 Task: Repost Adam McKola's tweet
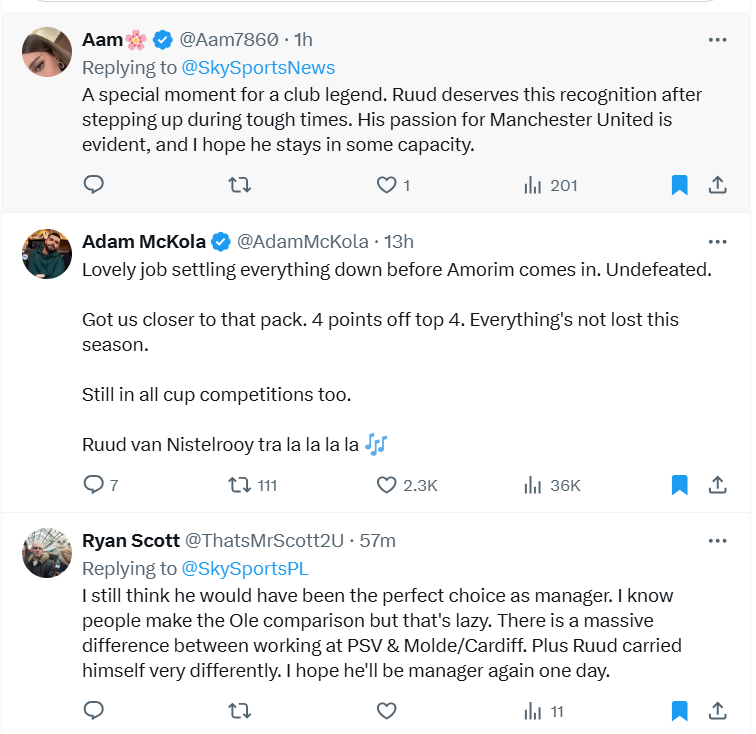[240, 485]
